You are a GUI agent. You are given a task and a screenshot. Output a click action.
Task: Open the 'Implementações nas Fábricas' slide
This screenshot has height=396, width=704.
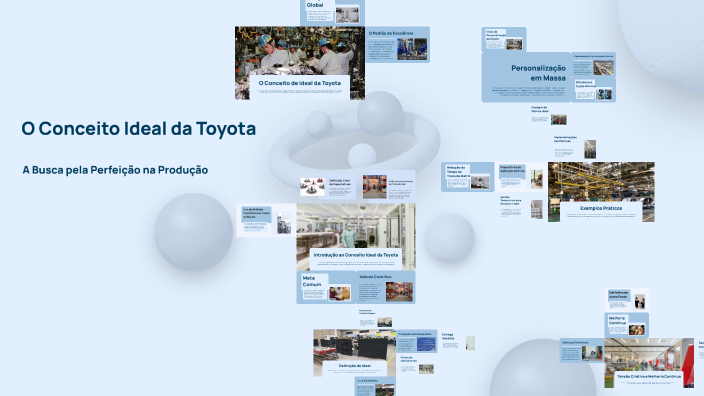click(x=575, y=147)
